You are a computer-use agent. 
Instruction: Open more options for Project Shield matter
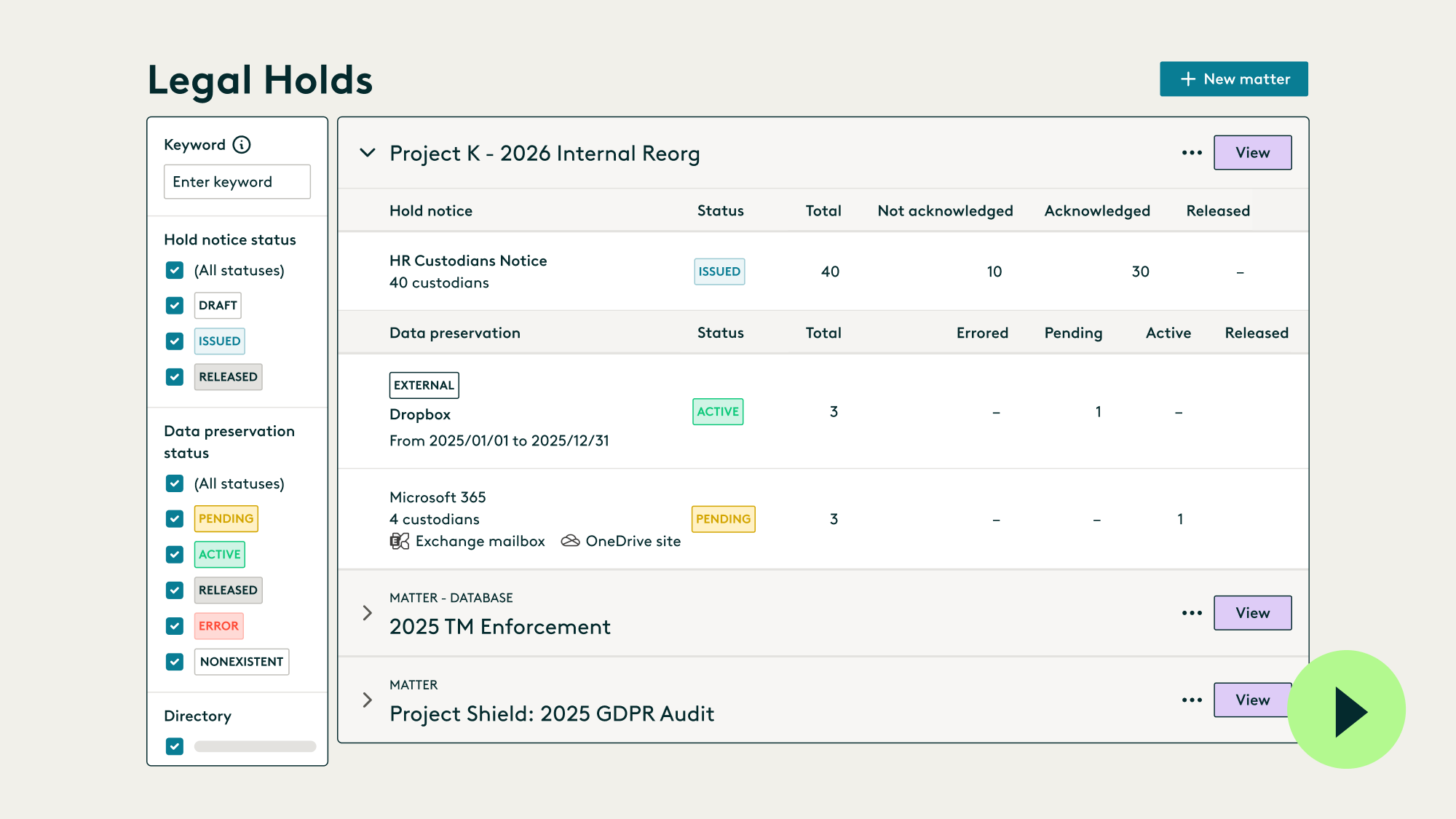coord(1192,700)
